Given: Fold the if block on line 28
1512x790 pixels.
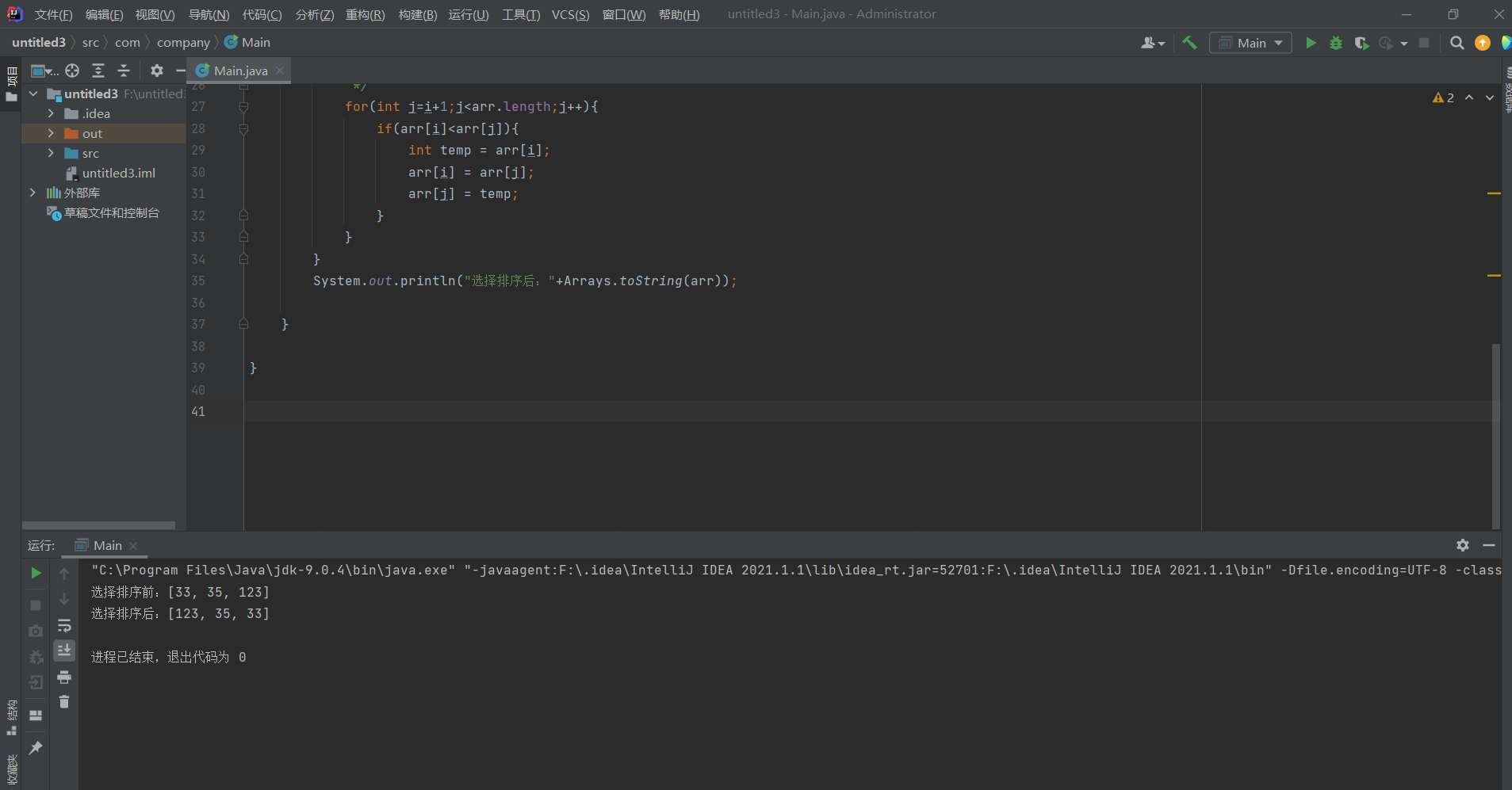Looking at the screenshot, I should point(243,128).
